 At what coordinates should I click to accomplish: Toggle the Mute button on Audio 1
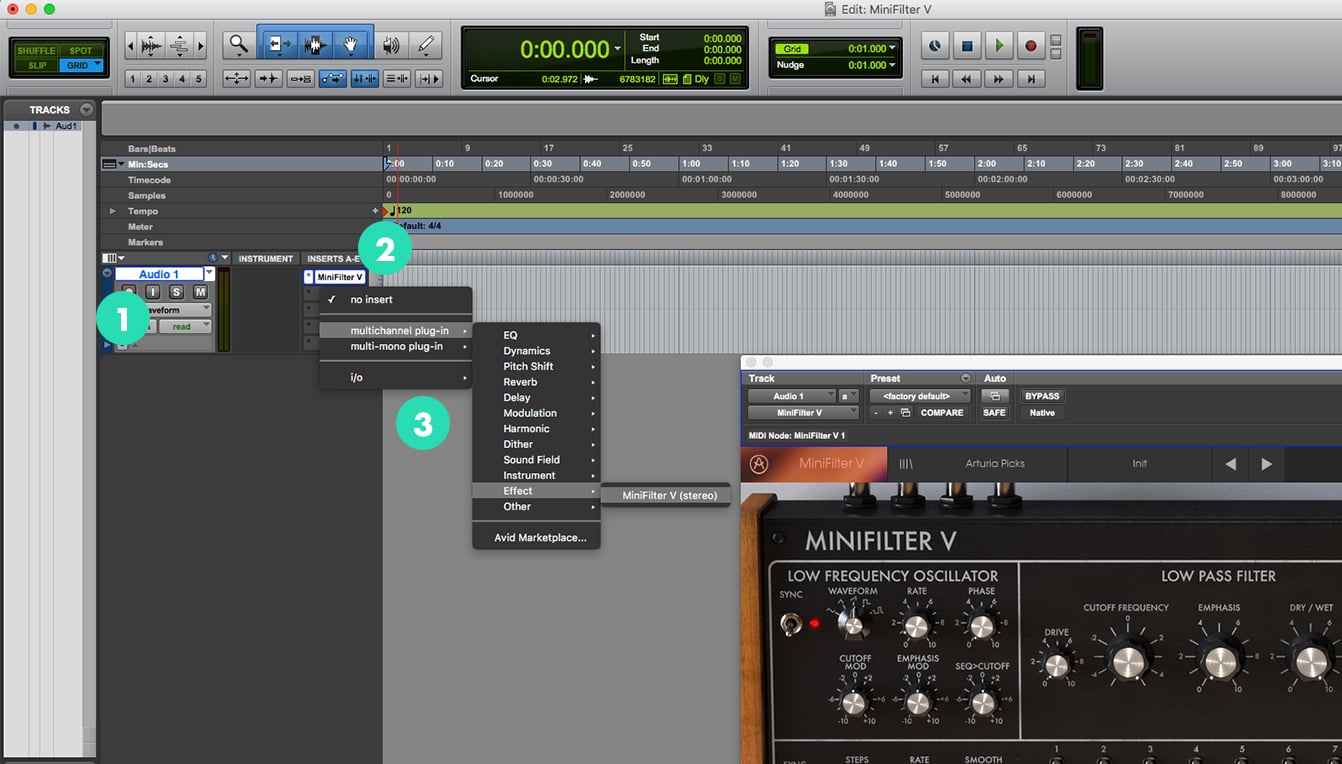(200, 292)
